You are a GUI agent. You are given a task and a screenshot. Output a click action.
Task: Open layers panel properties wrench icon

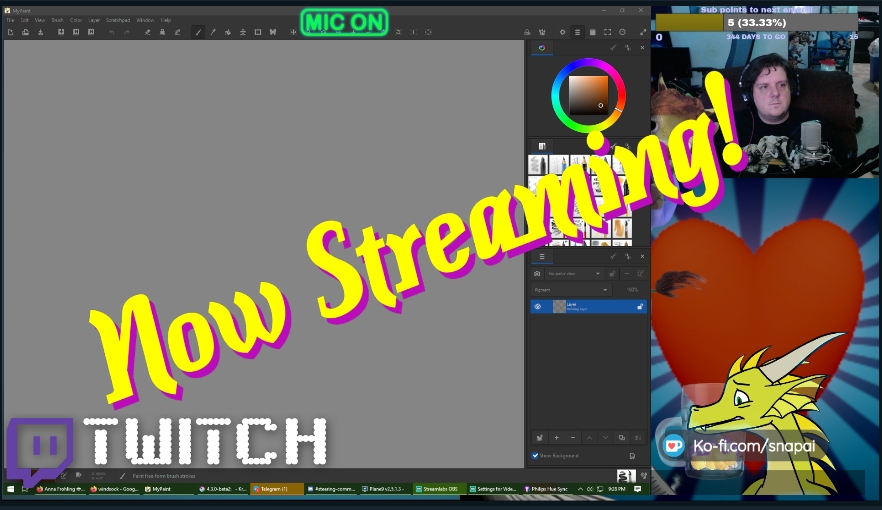click(613, 256)
